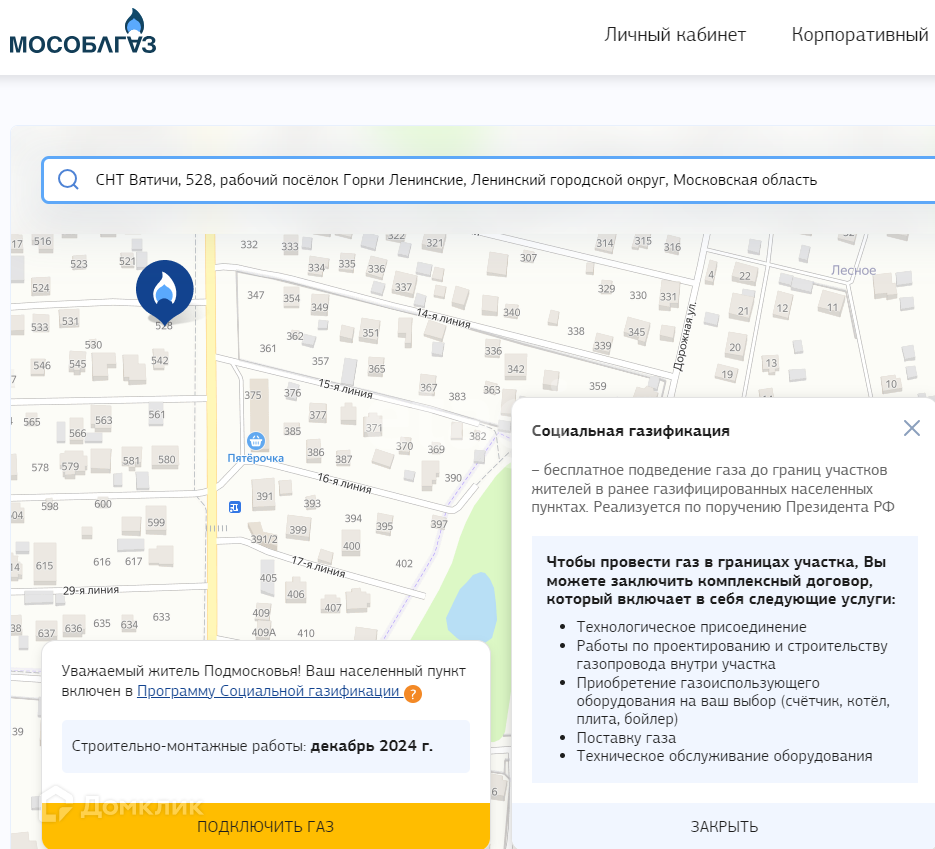935x849 pixels.
Task: Click the blue pond on map
Action: [x=472, y=606]
